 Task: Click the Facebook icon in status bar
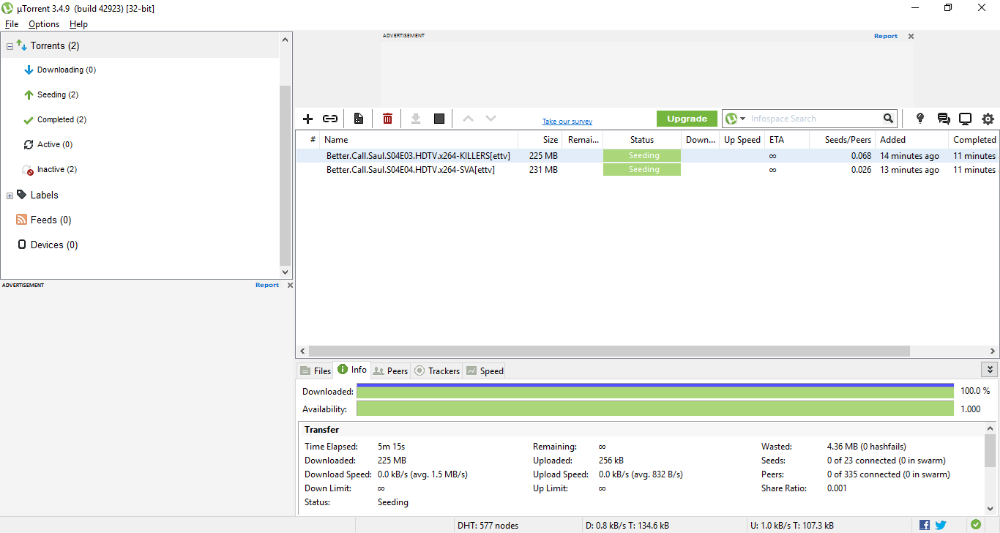[924, 525]
